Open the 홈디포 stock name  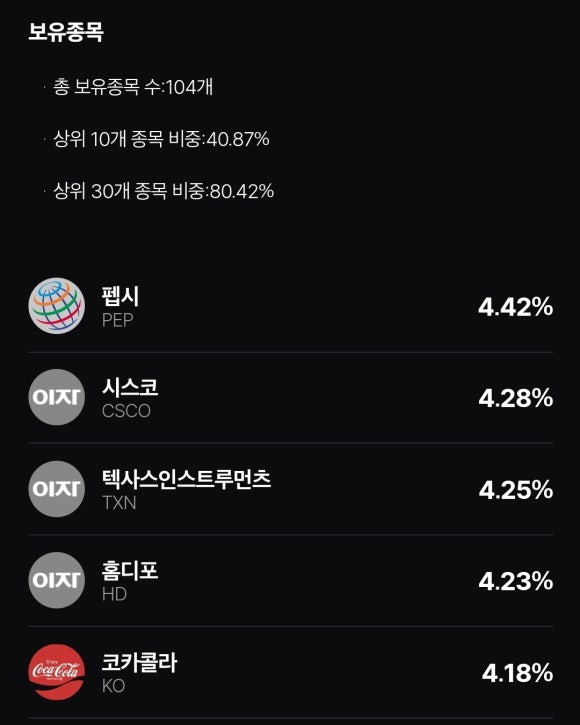pos(130,571)
